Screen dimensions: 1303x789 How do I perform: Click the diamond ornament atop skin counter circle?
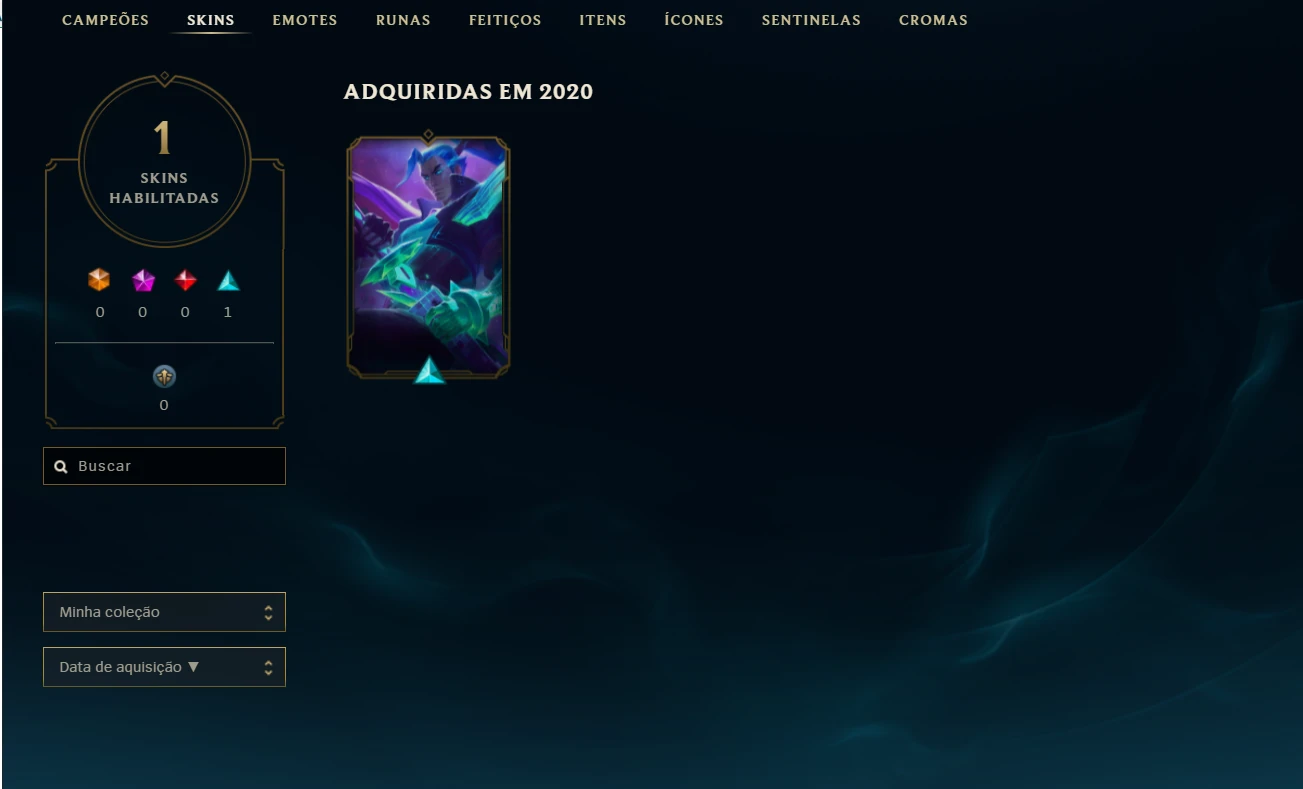click(x=164, y=77)
